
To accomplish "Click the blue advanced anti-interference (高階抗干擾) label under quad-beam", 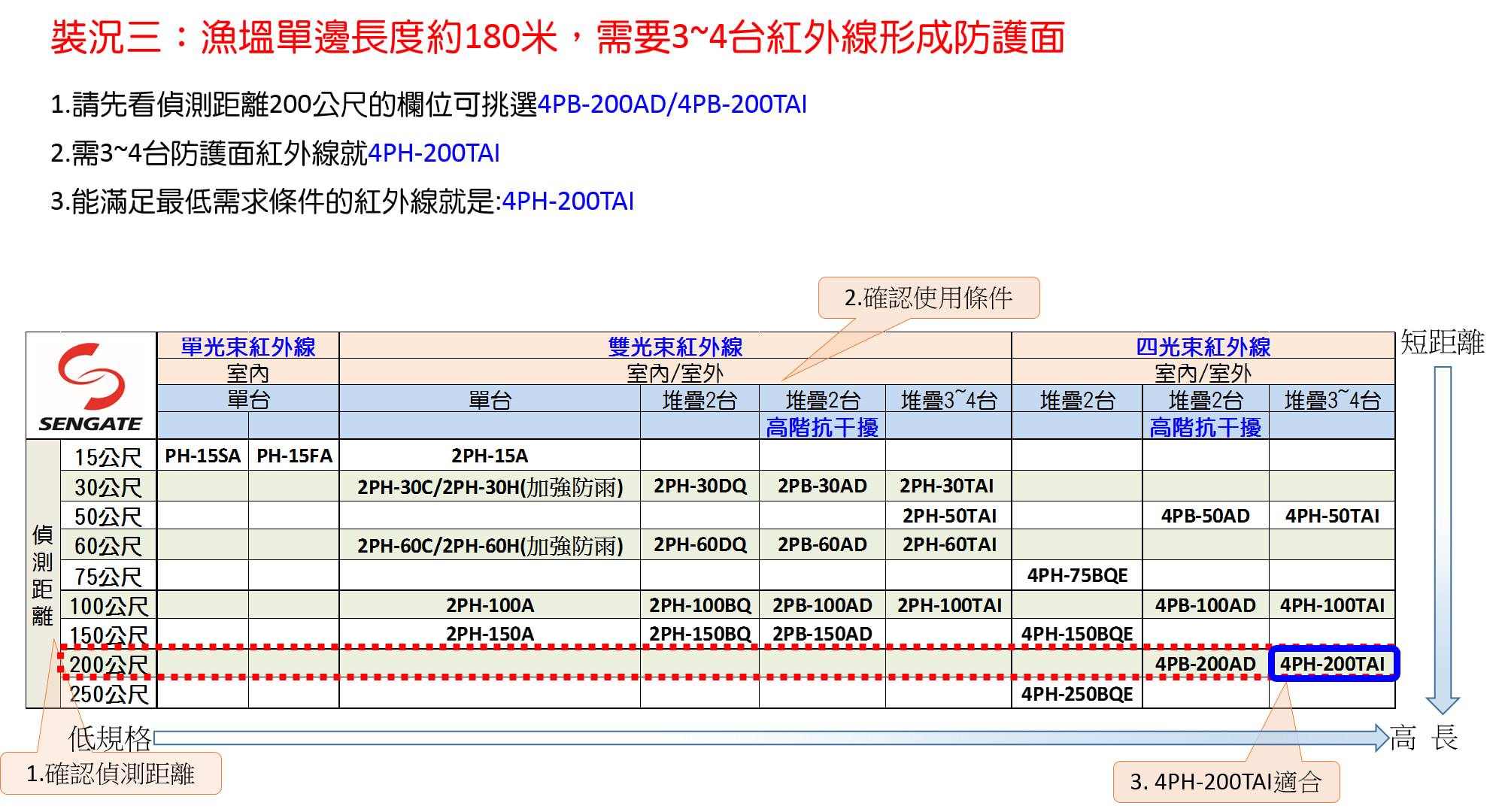I will pos(1204,427).
